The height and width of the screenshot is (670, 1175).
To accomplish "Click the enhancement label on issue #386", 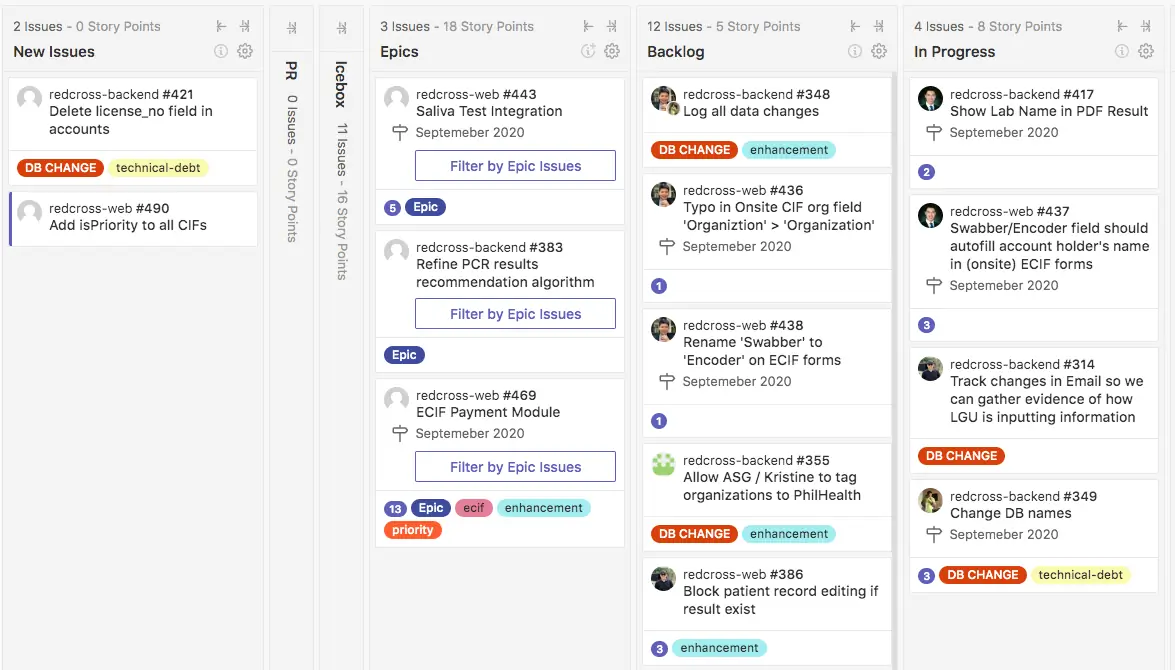I will pos(719,648).
